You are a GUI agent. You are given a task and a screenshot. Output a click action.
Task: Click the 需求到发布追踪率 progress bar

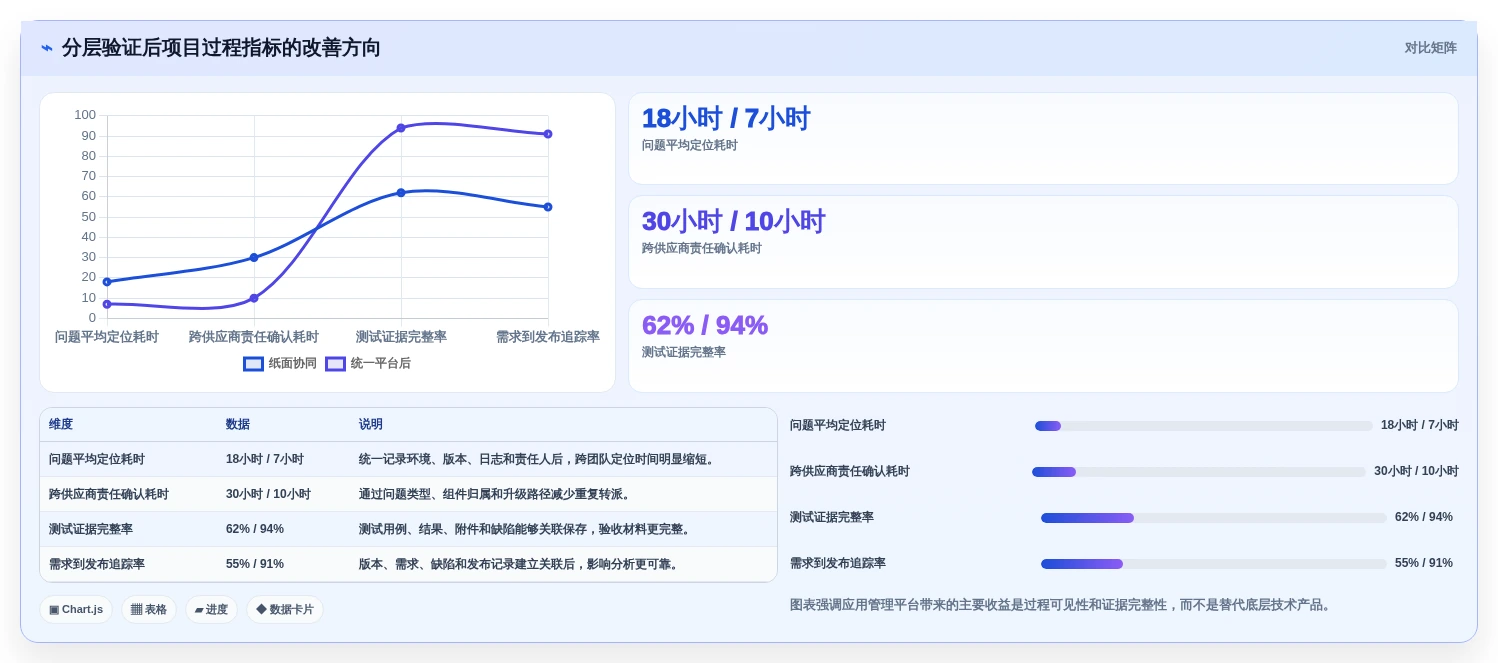pyautogui.click(x=1214, y=564)
